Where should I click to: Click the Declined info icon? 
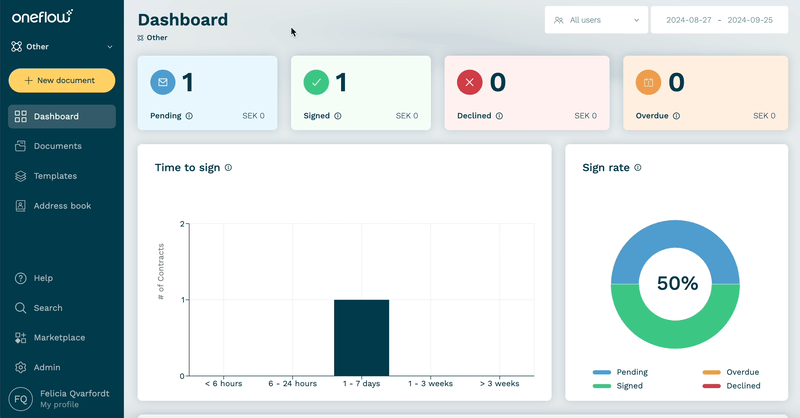pyautogui.click(x=499, y=116)
